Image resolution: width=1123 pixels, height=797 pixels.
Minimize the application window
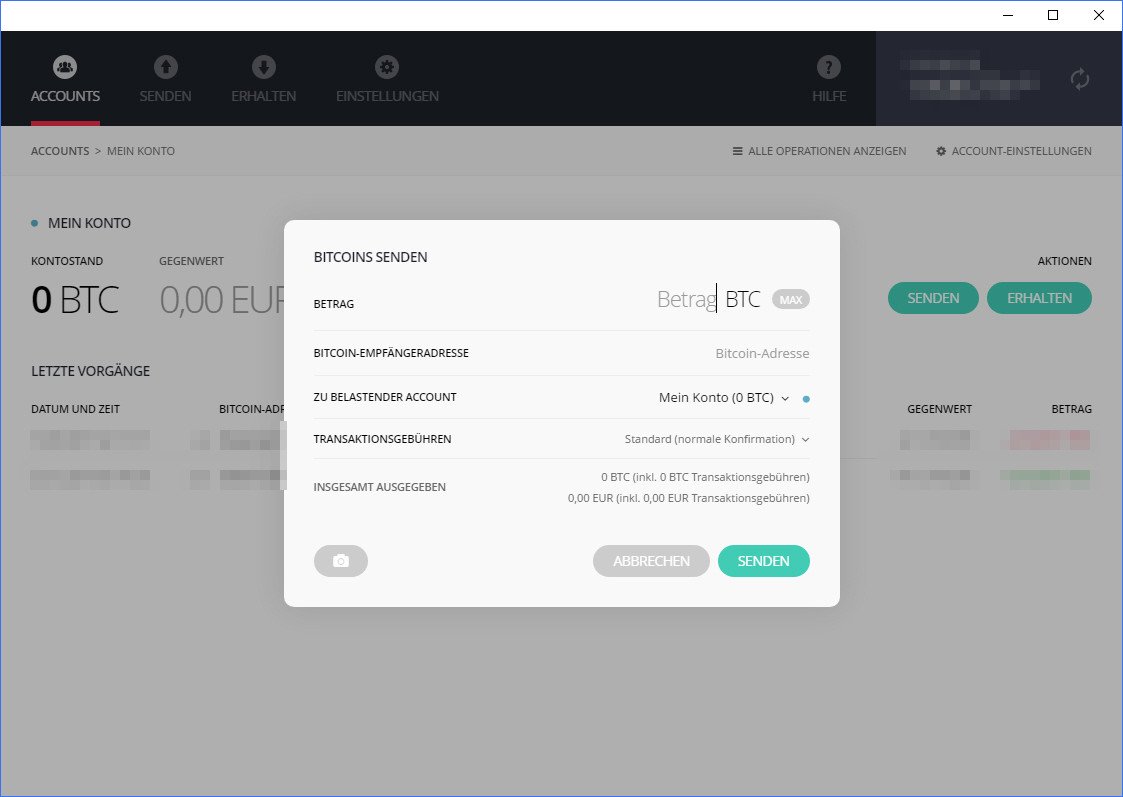(1008, 15)
